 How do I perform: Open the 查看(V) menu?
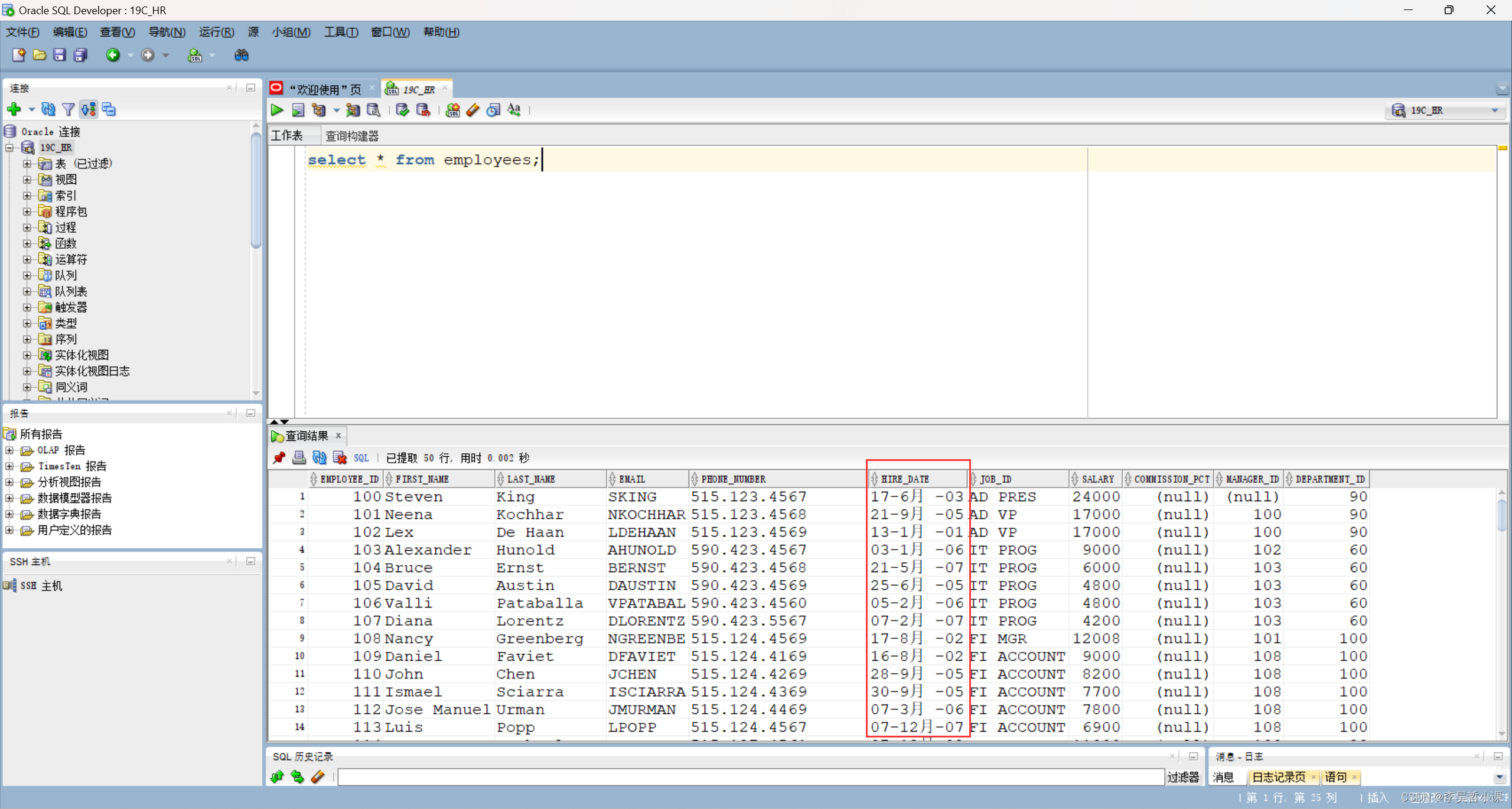pyautogui.click(x=117, y=32)
